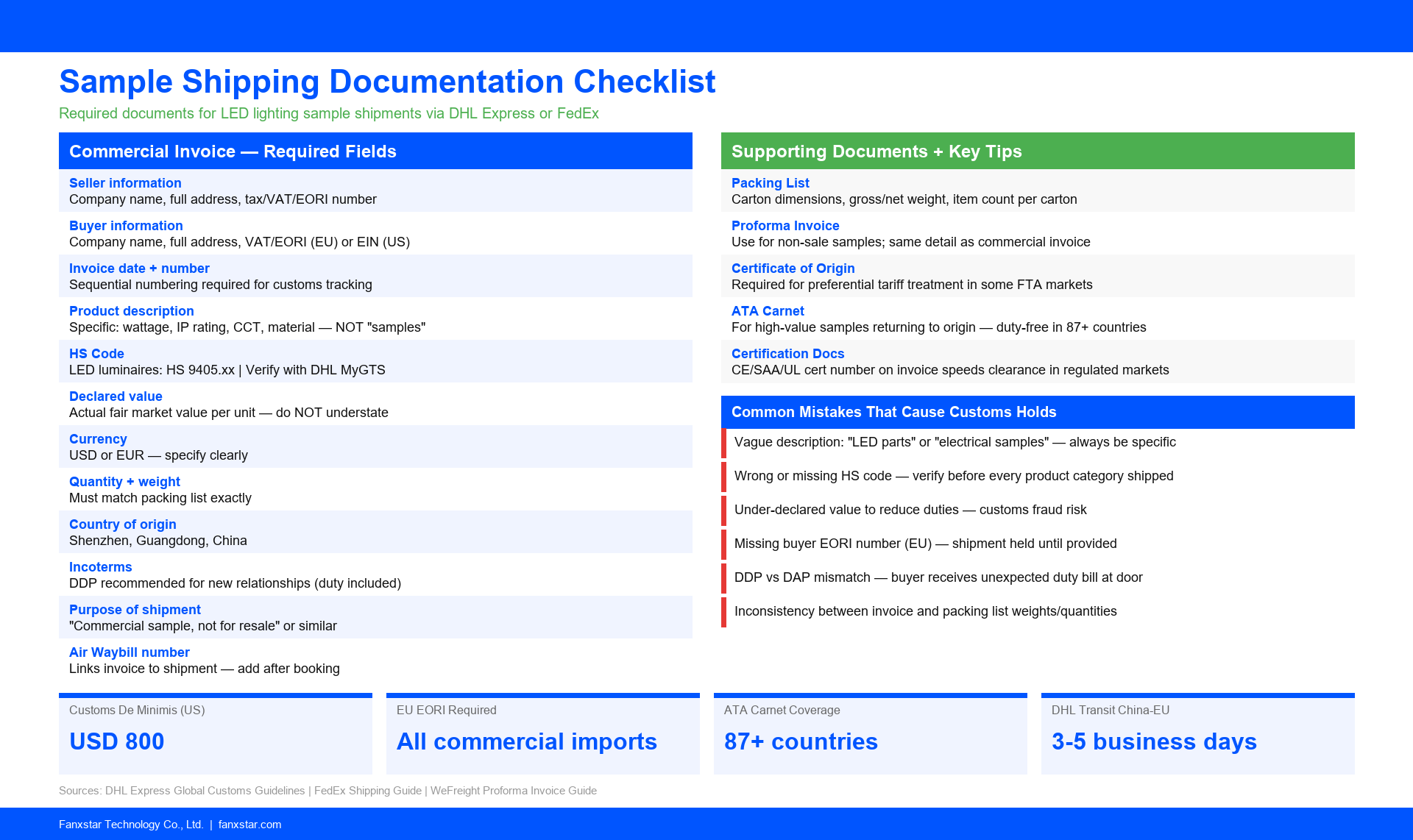The image size is (1413, 840).
Task: Click the 'Quantity + weight' heading
Action: [124, 482]
